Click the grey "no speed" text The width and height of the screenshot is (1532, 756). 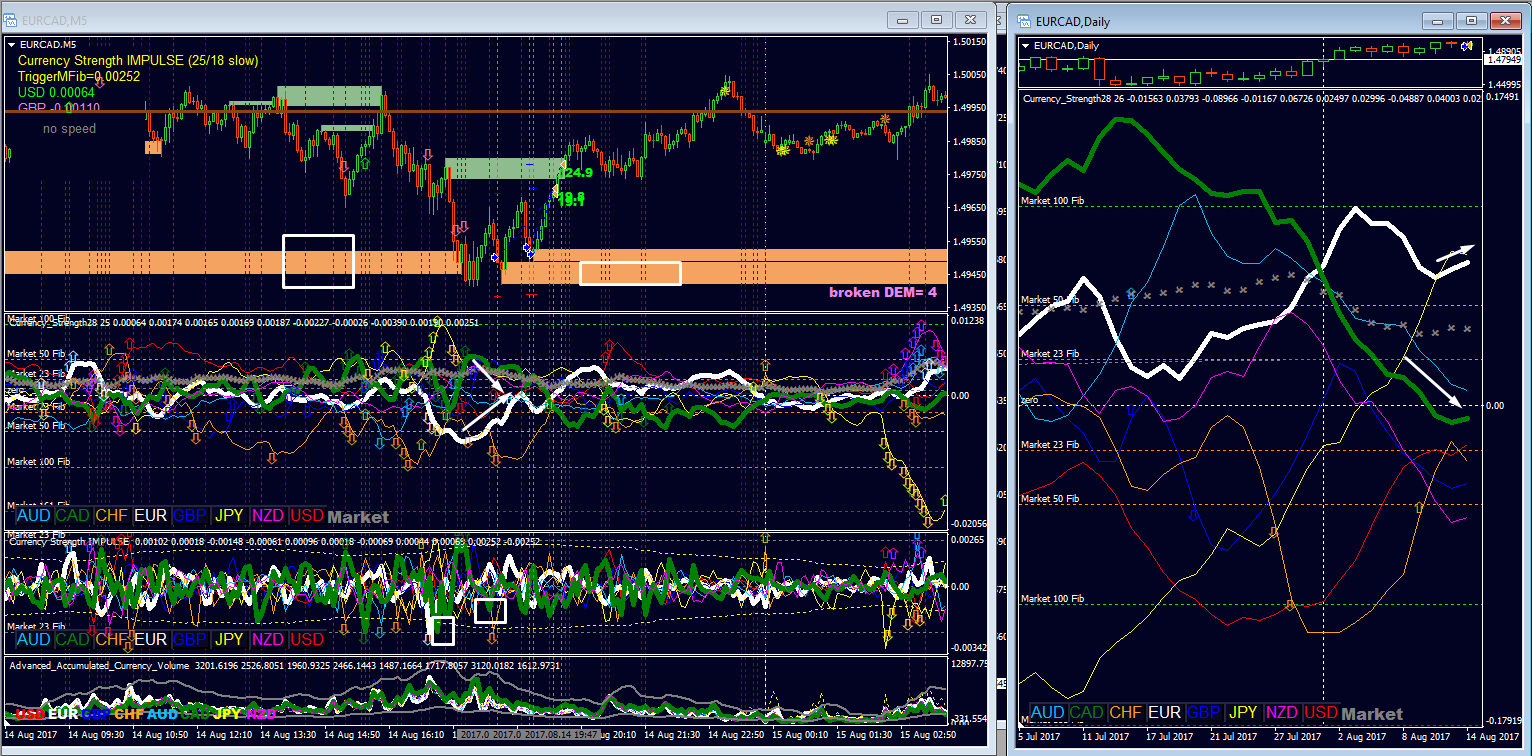tap(69, 129)
